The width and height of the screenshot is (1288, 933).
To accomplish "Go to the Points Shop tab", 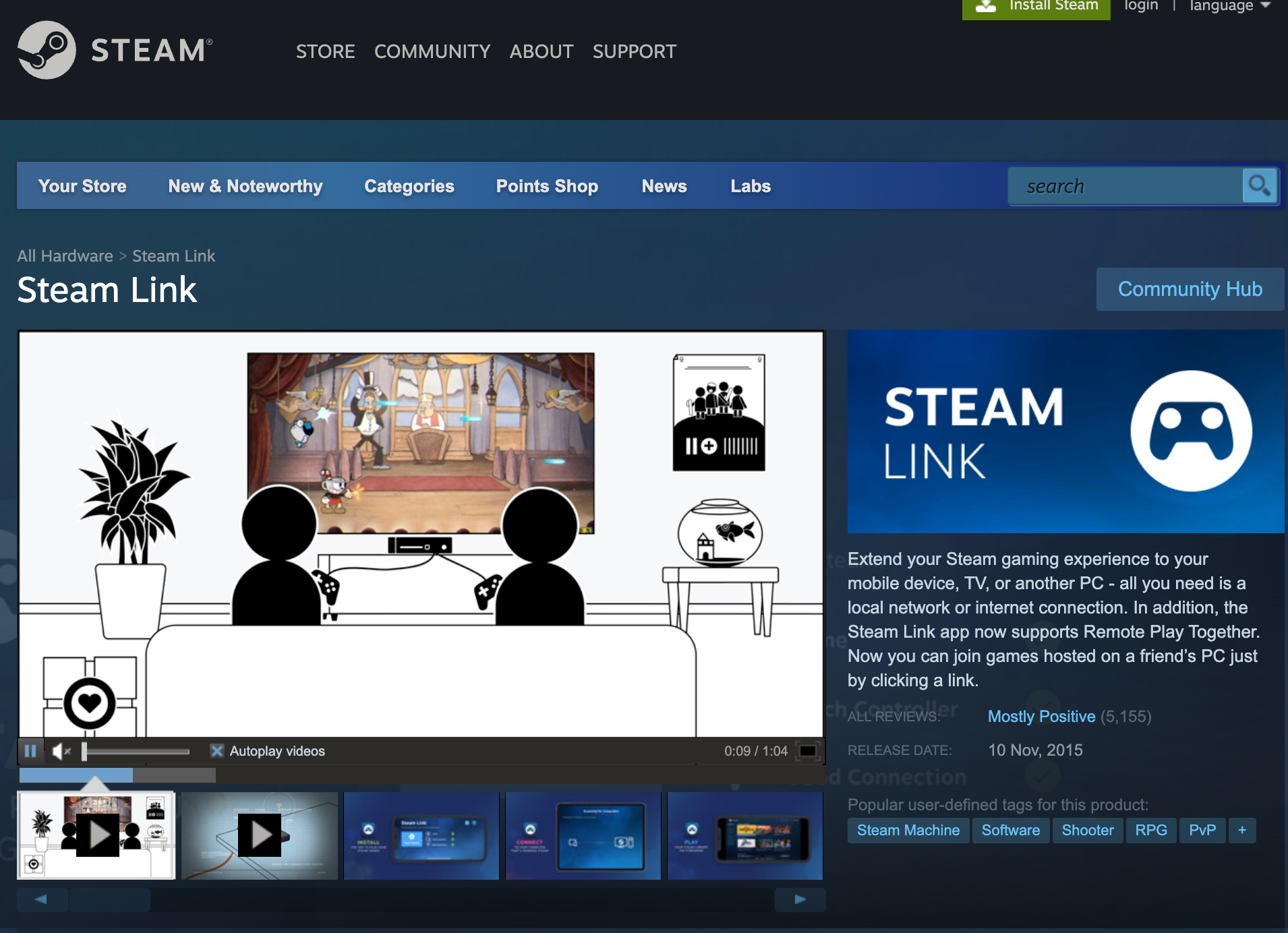I will (x=547, y=186).
